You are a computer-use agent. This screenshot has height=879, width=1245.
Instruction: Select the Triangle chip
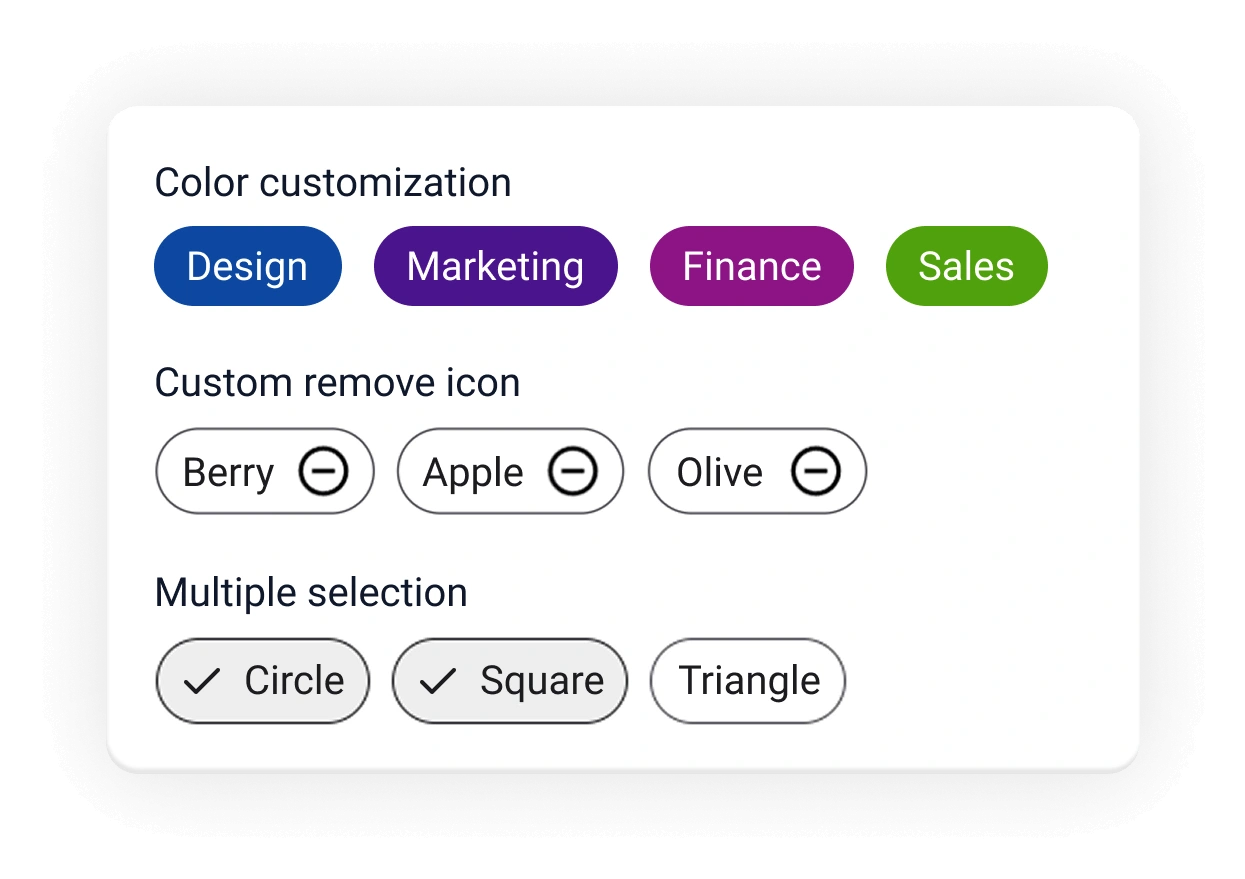748,681
